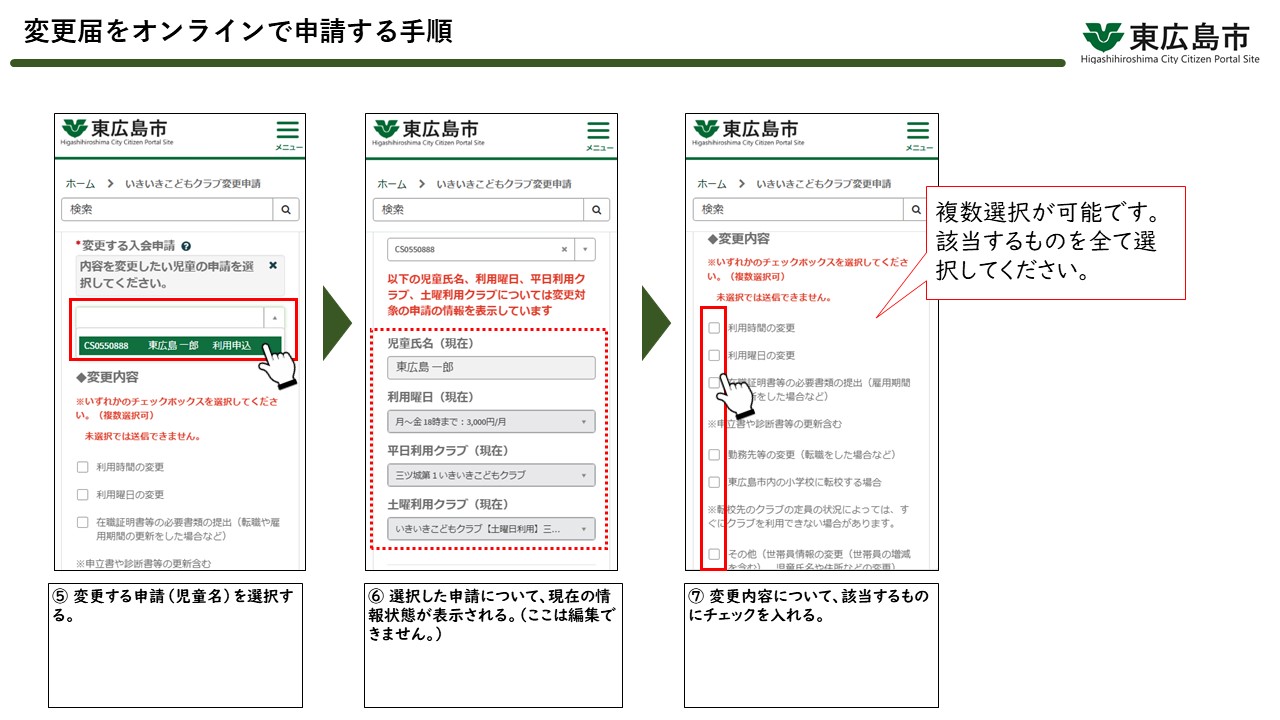Viewport: 1280px width, 720px height.
Task: Open the hamburger メニュー on the third screen
Action: pyautogui.click(x=916, y=131)
